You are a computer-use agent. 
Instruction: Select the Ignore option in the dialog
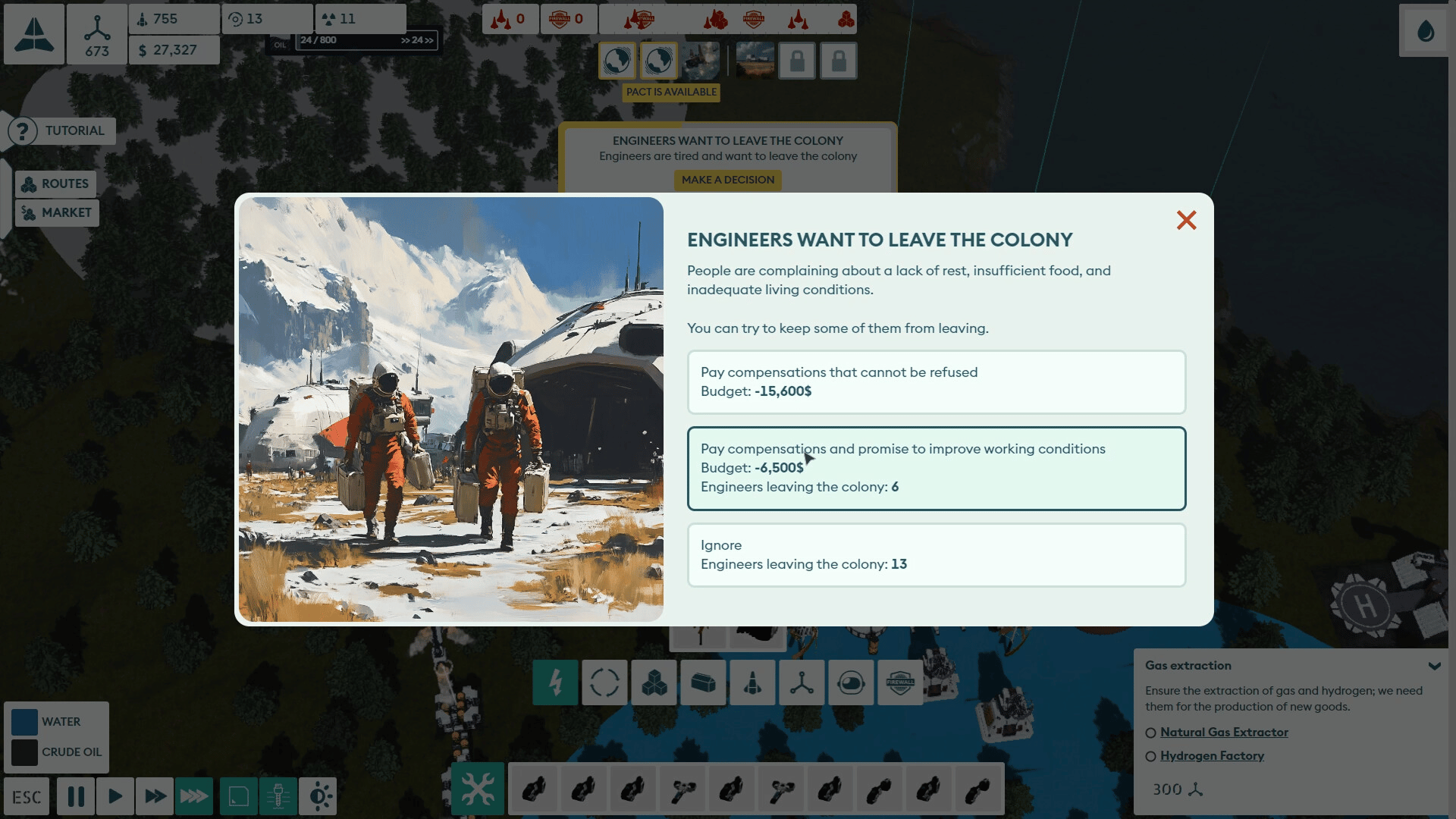(x=936, y=555)
